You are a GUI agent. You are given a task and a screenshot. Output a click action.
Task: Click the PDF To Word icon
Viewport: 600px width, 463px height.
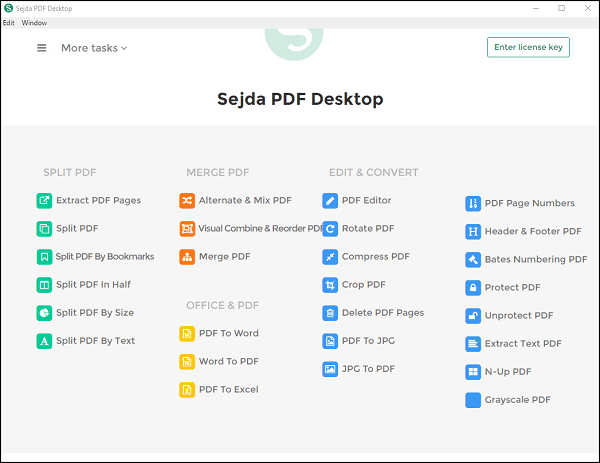pos(187,333)
